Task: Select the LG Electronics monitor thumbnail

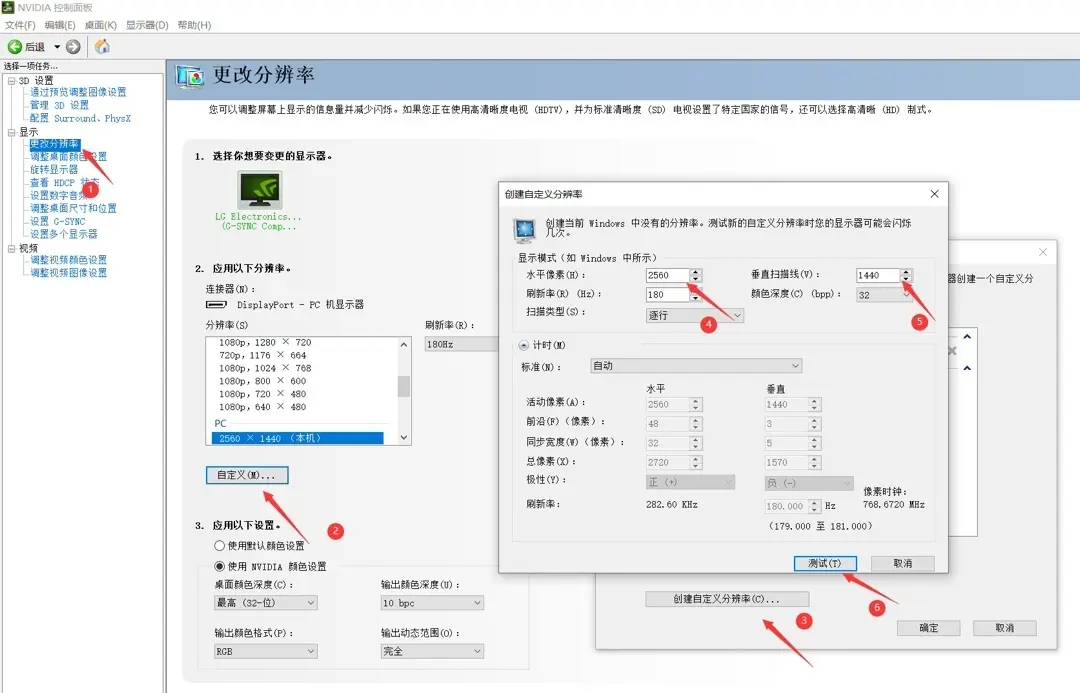Action: point(260,189)
